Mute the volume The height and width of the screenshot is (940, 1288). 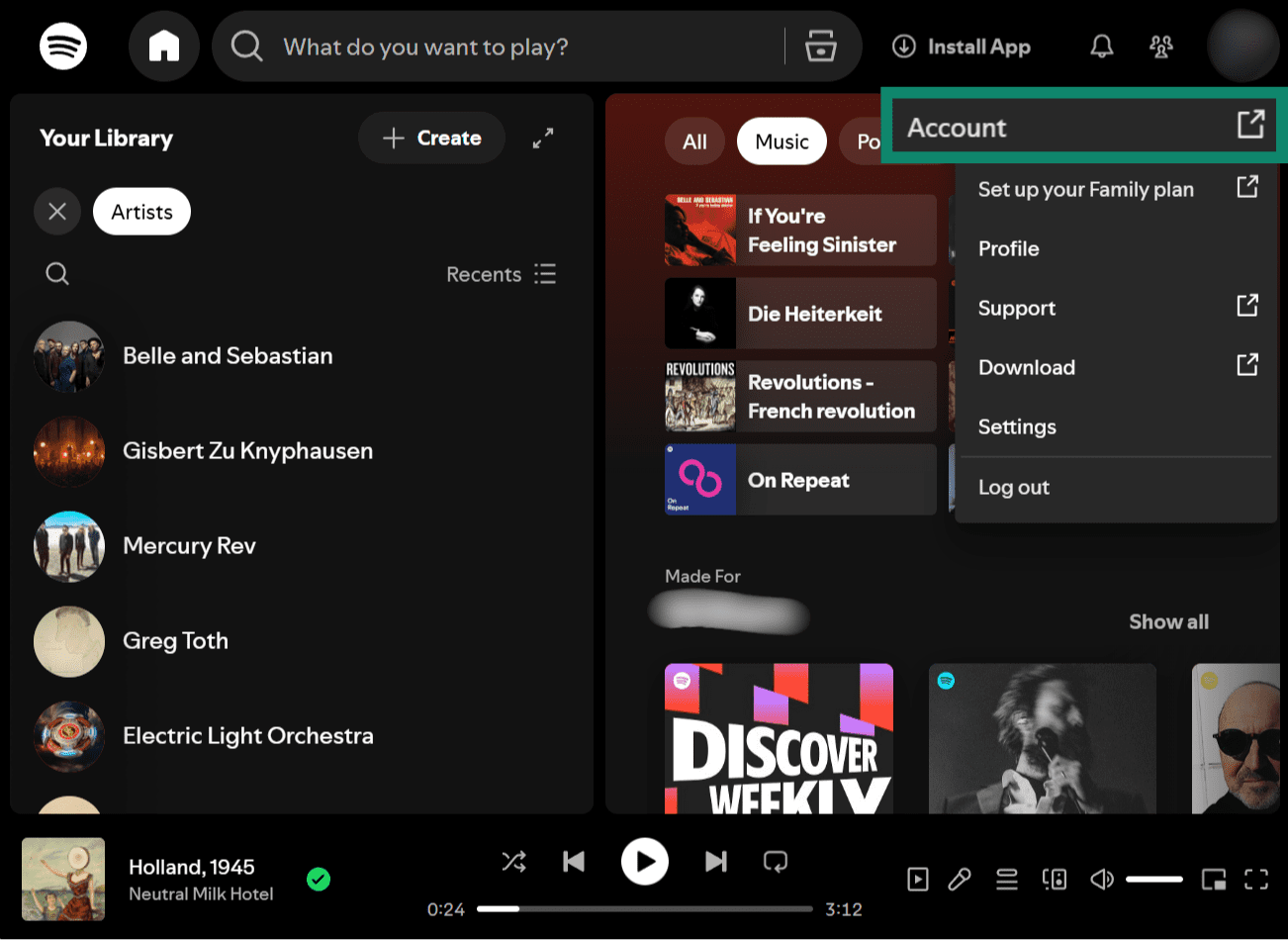[1101, 879]
